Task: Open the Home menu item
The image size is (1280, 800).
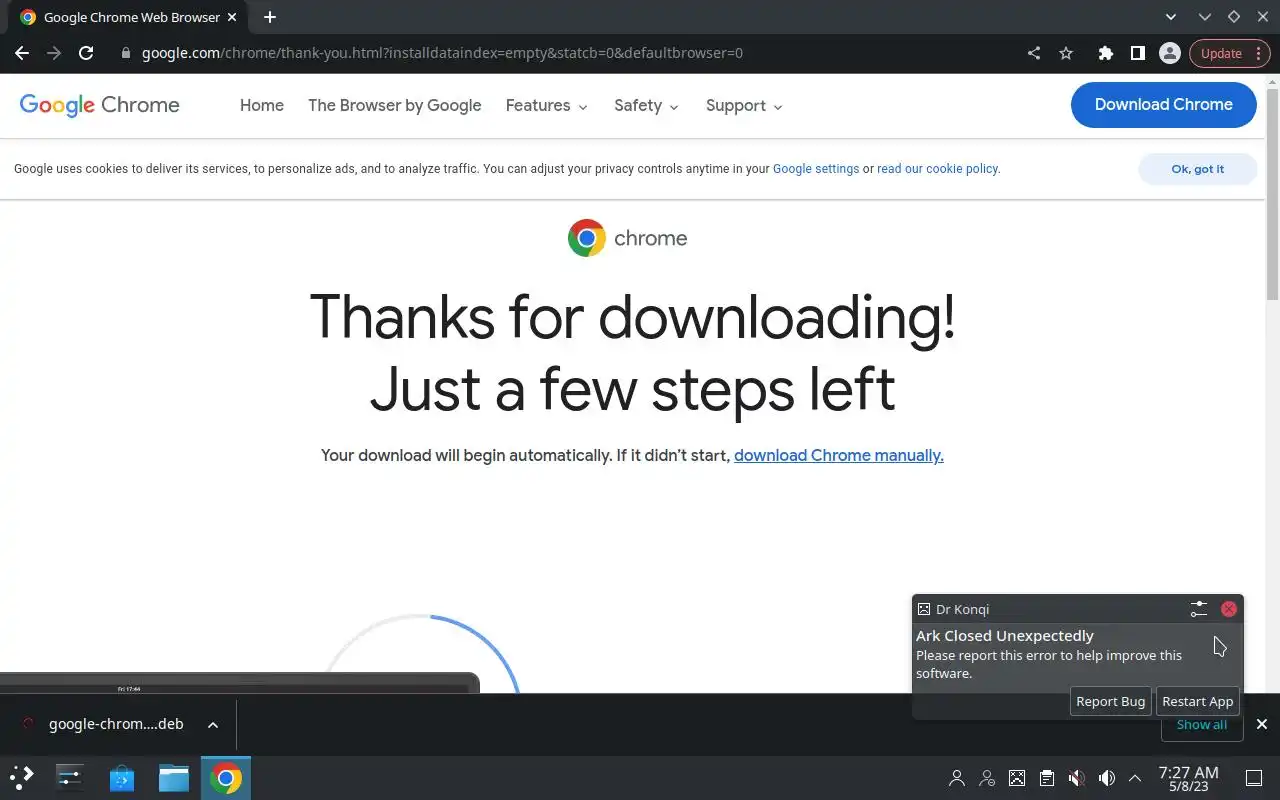Action: (x=262, y=105)
